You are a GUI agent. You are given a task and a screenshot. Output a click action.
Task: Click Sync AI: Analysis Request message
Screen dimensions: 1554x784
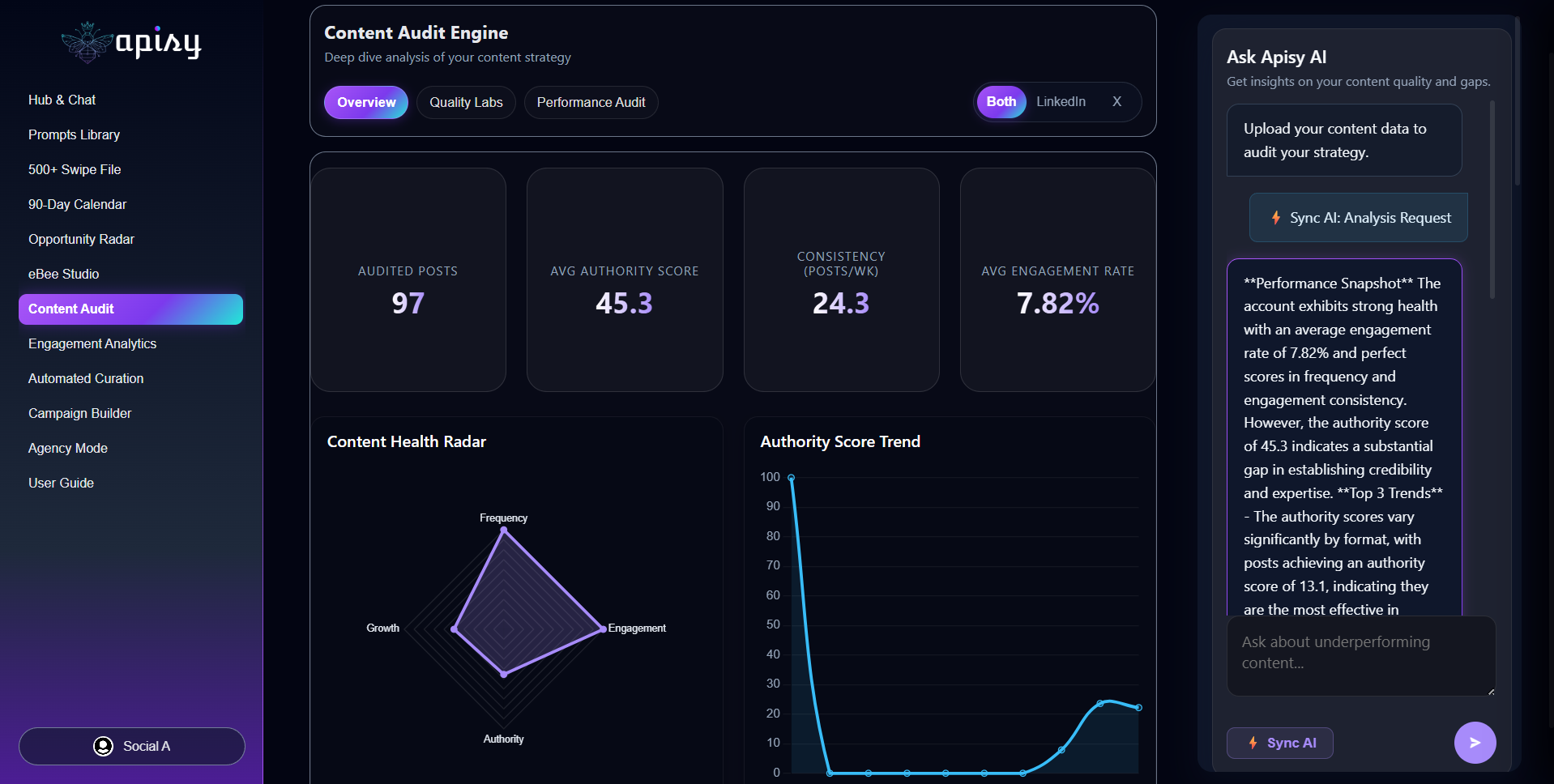click(x=1358, y=218)
